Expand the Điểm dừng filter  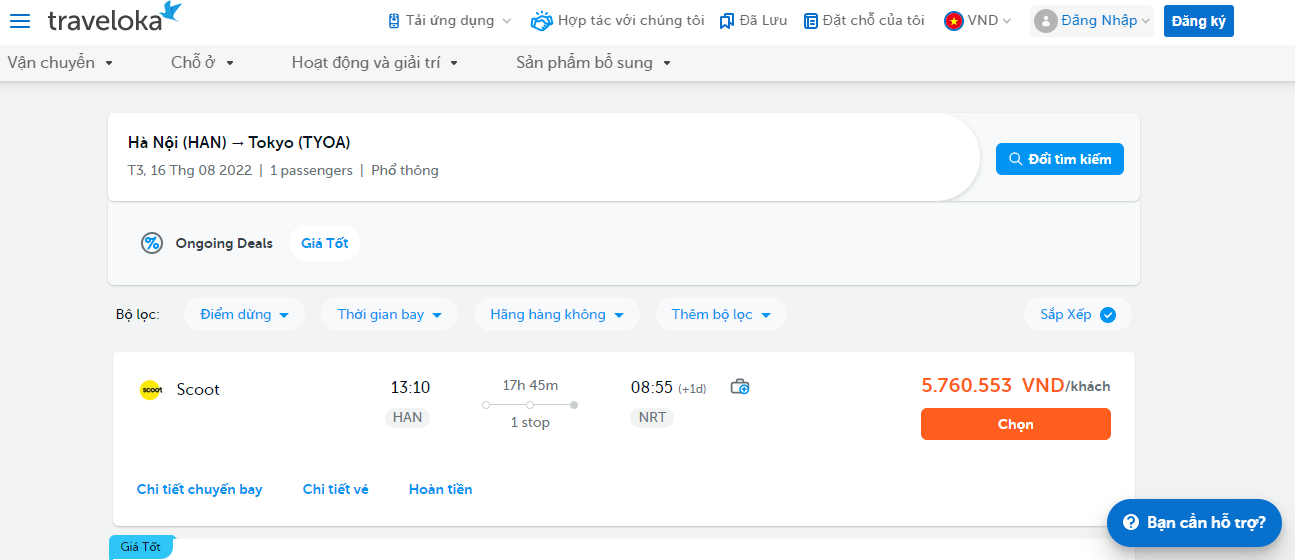click(x=244, y=314)
